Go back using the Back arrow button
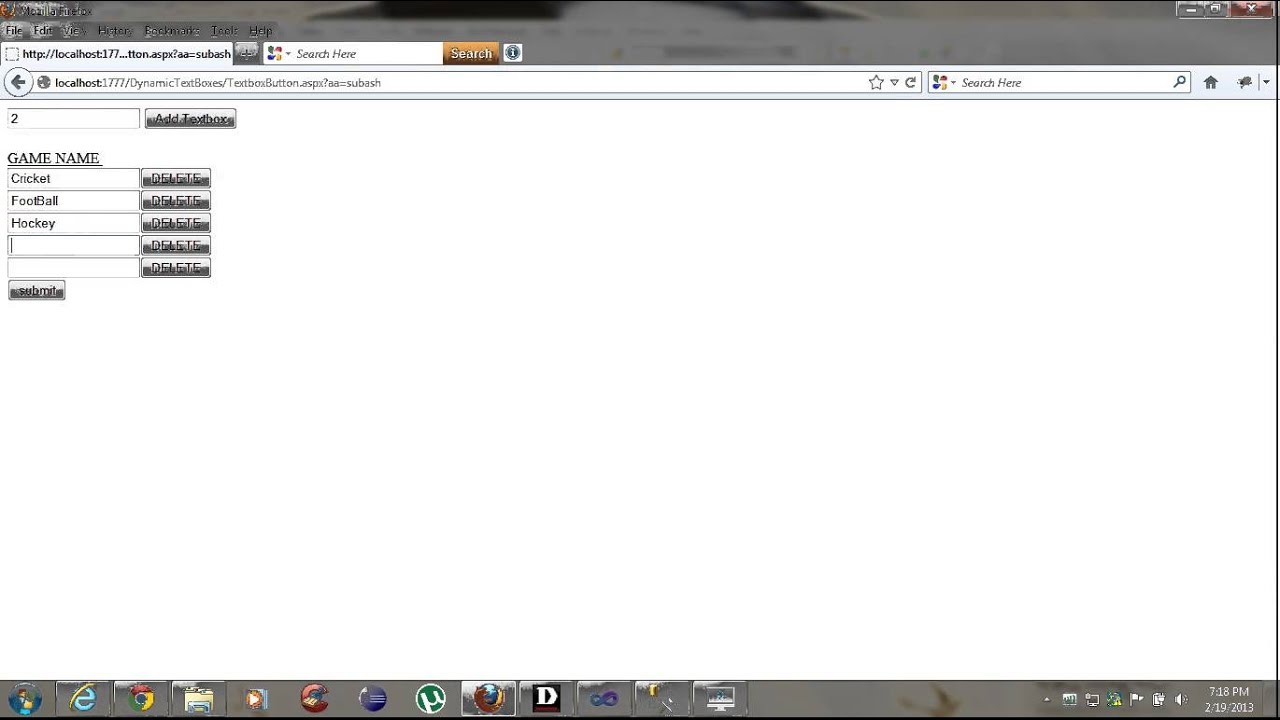Screen dimensions: 1280x720 click(x=18, y=82)
